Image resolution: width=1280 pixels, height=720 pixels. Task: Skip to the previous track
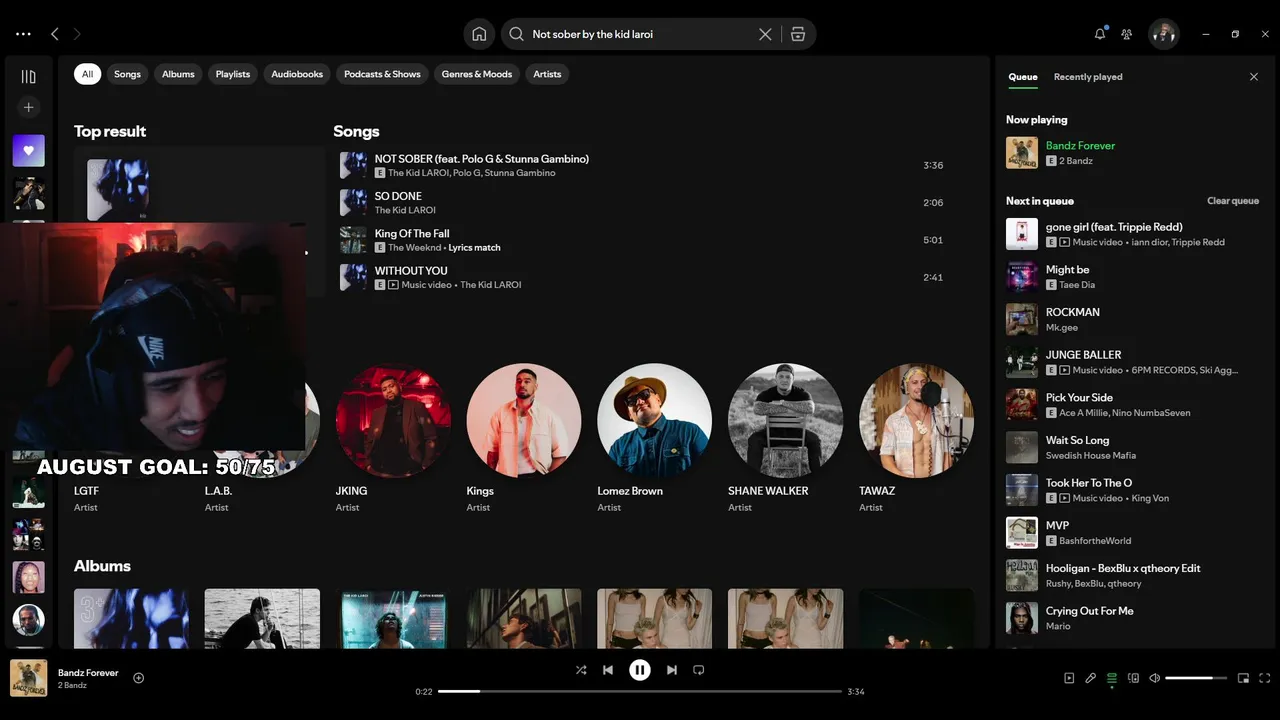[608, 670]
